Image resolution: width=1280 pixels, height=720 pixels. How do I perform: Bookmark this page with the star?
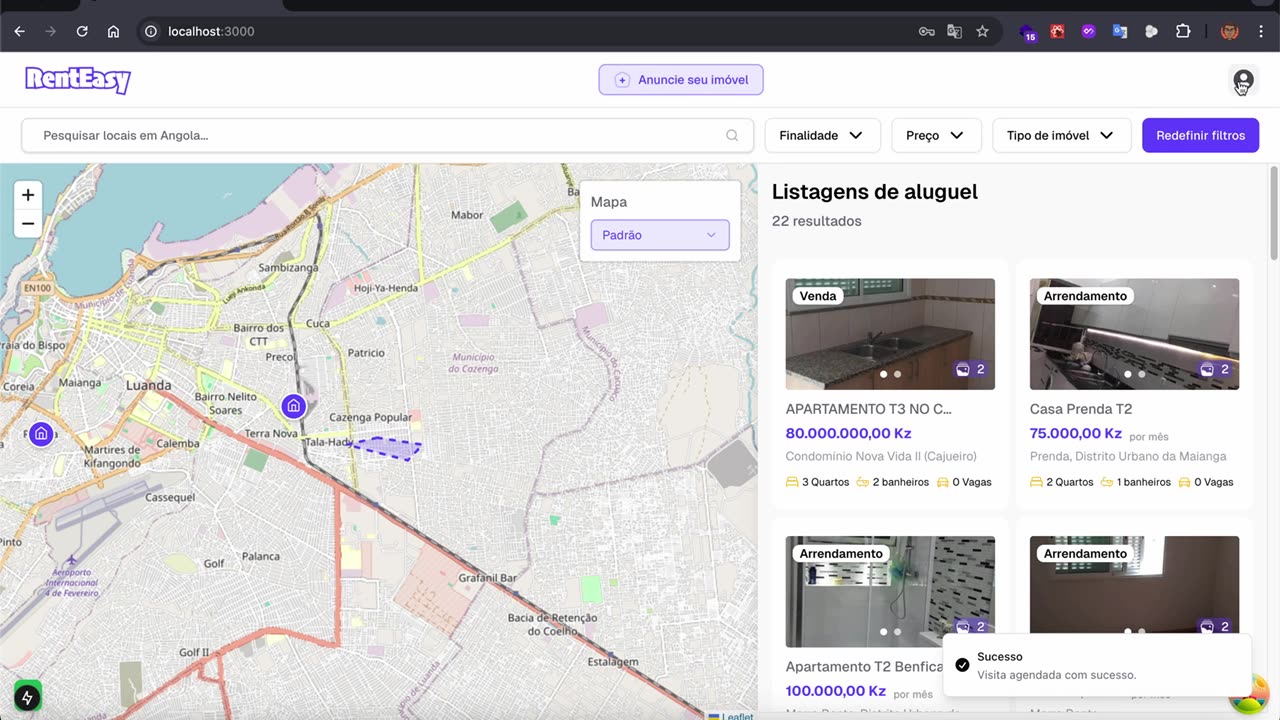coord(982,31)
